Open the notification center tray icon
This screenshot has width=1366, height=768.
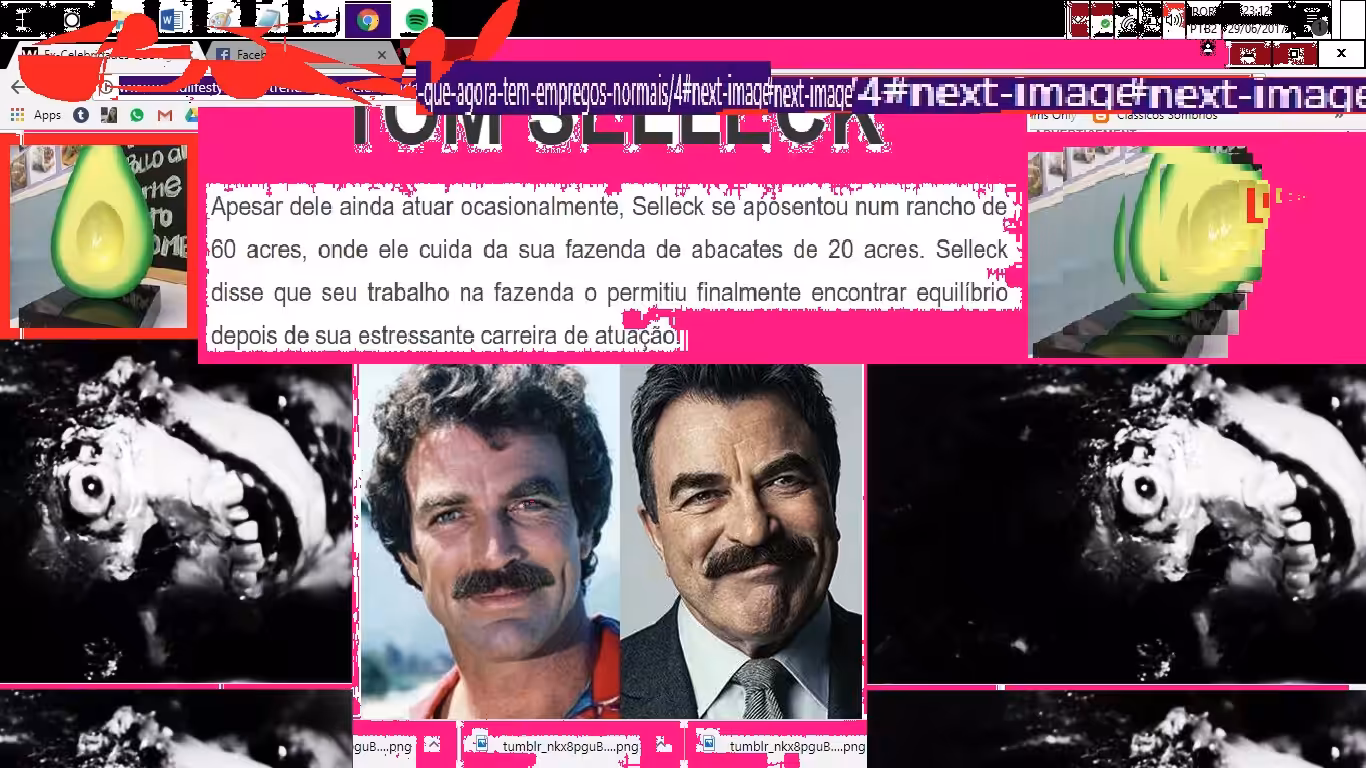[x=1315, y=19]
